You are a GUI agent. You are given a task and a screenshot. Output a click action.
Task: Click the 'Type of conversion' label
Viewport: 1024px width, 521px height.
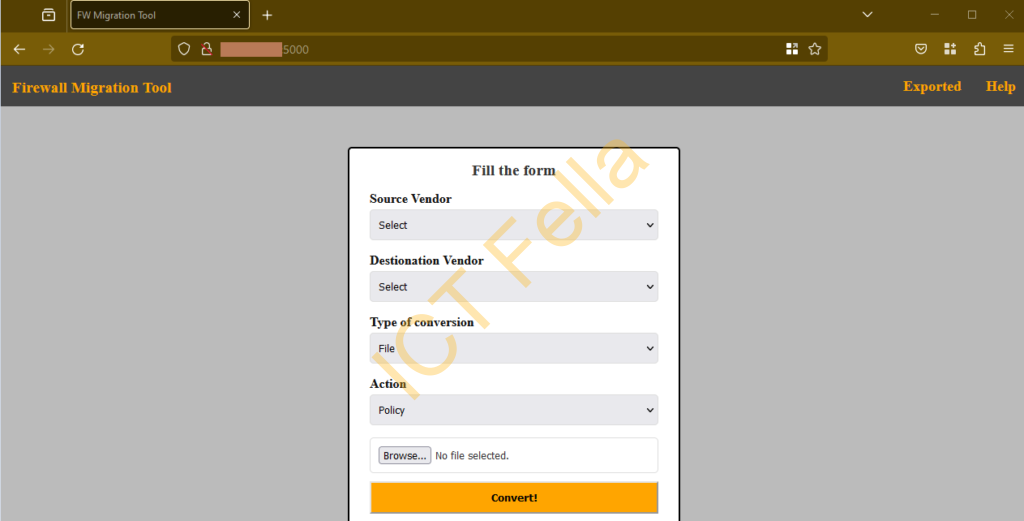(421, 322)
